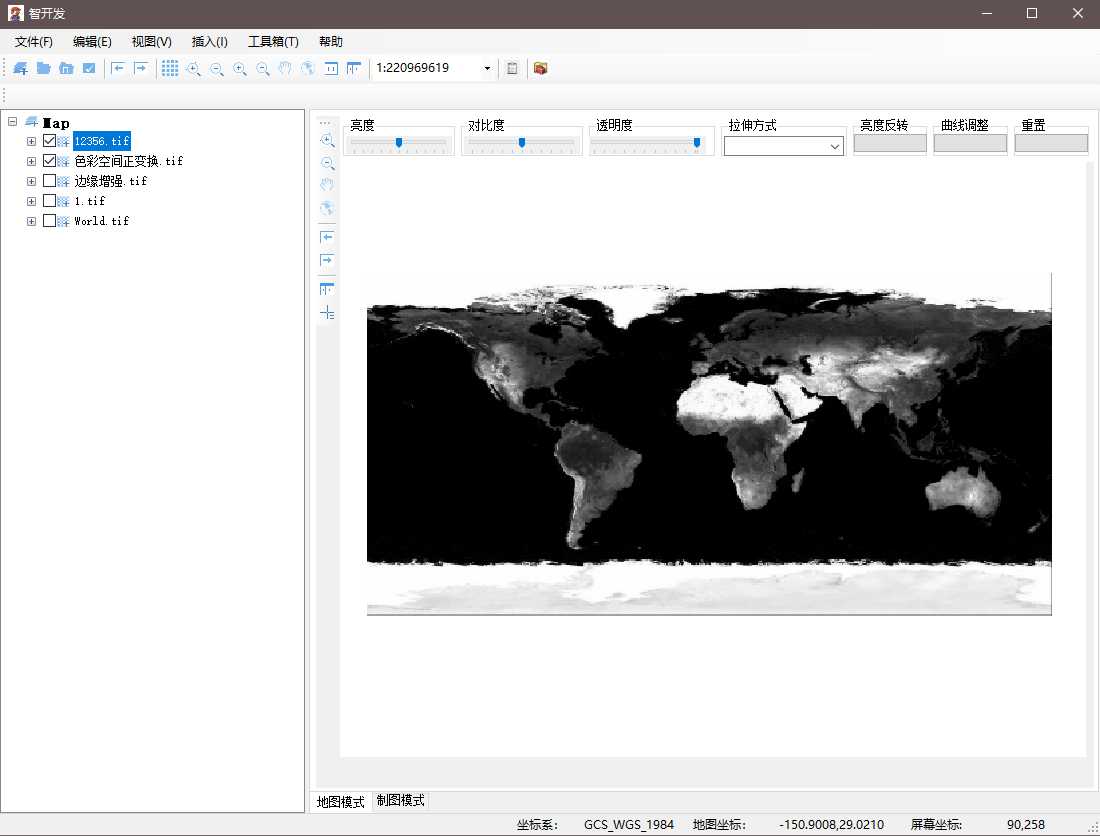The height and width of the screenshot is (836, 1100).
Task: Click the bracket-frame icon beside the globe
Action: click(331, 68)
